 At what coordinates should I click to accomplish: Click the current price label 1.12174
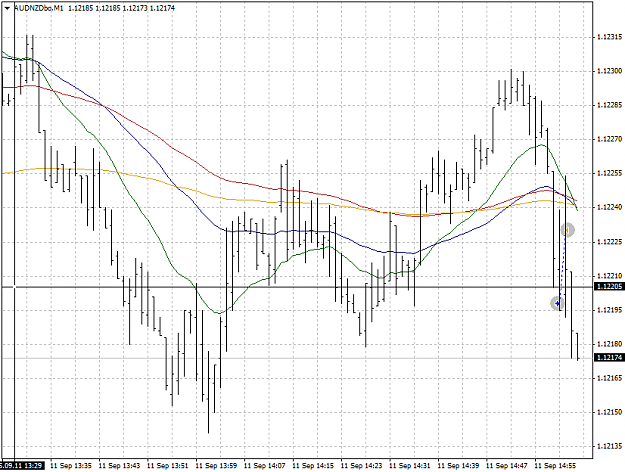609,357
